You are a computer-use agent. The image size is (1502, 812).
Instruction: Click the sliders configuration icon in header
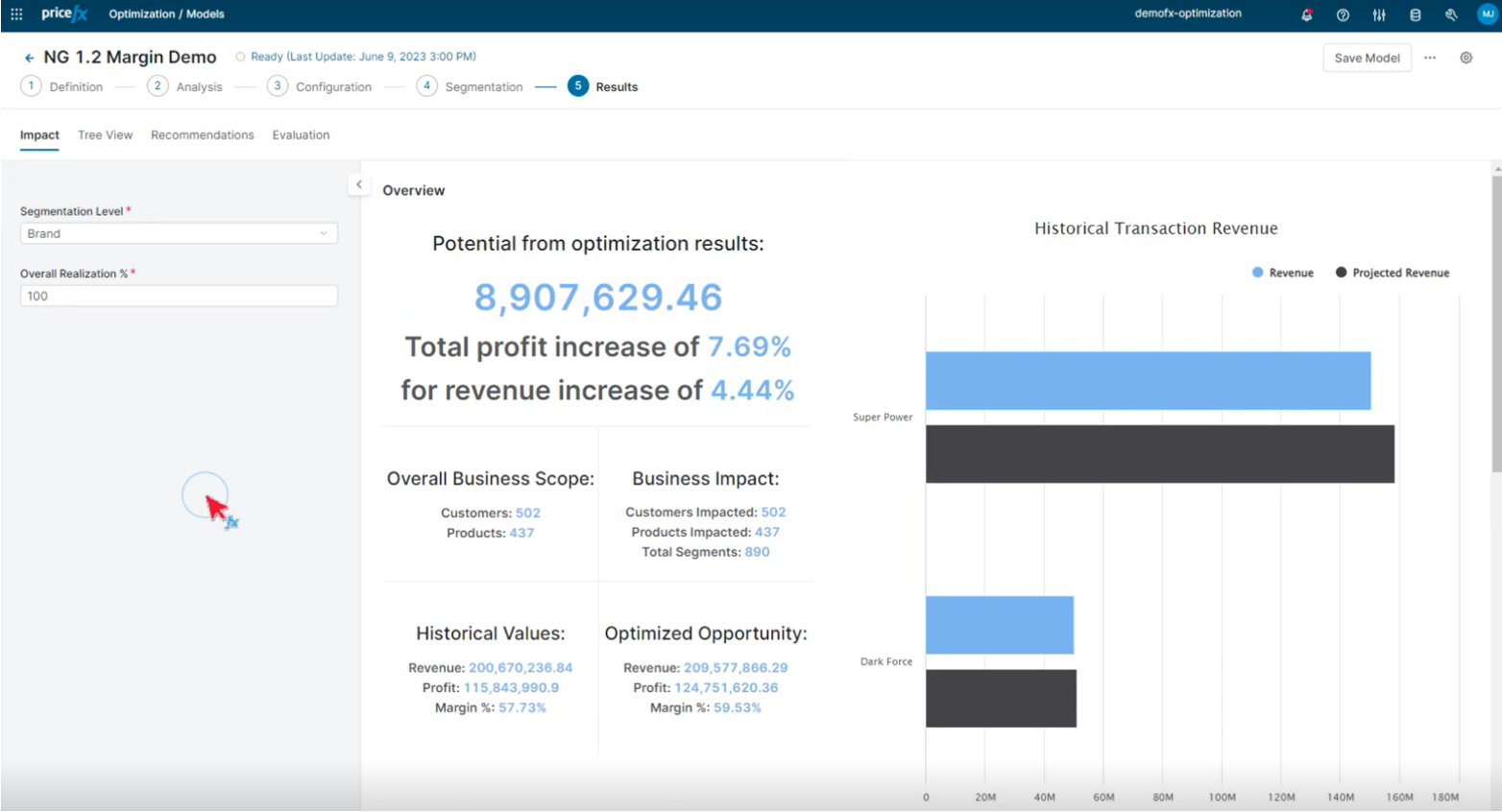(x=1379, y=14)
